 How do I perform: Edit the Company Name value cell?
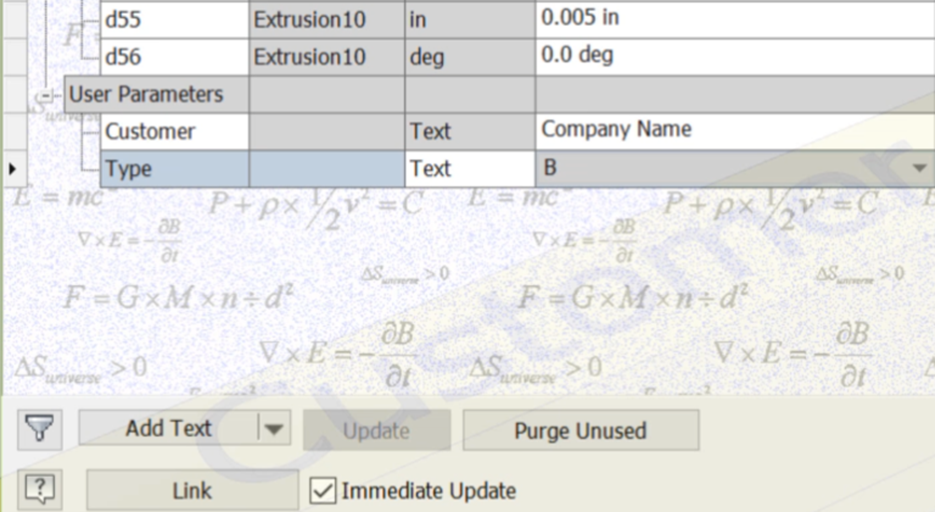pyautogui.click(x=735, y=131)
